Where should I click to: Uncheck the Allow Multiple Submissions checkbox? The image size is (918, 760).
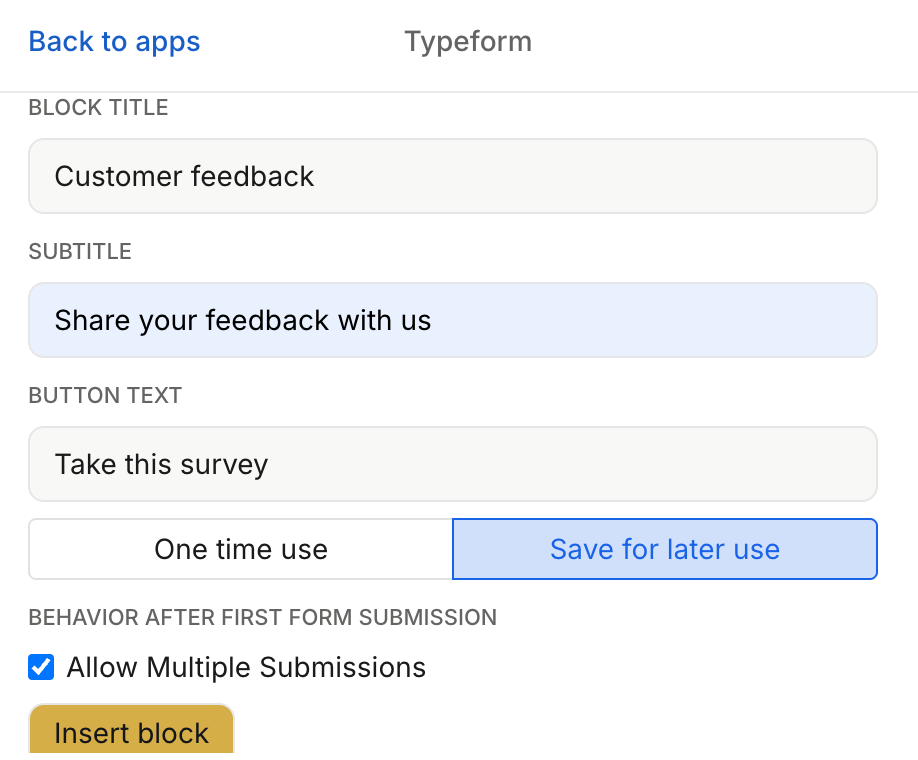click(x=41, y=667)
